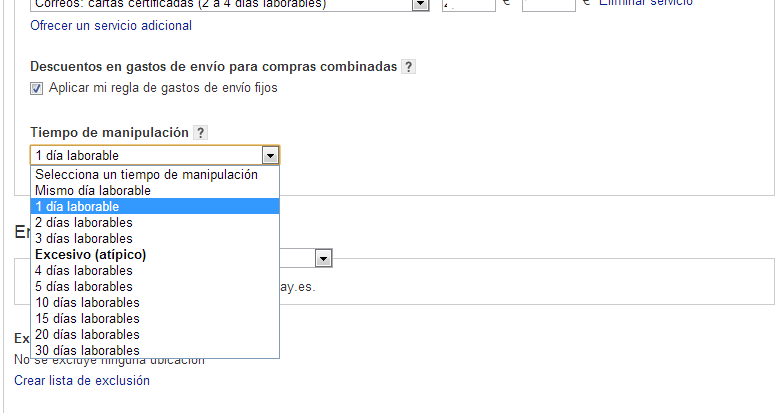Open dropdown arrow behind the options list

[323, 258]
